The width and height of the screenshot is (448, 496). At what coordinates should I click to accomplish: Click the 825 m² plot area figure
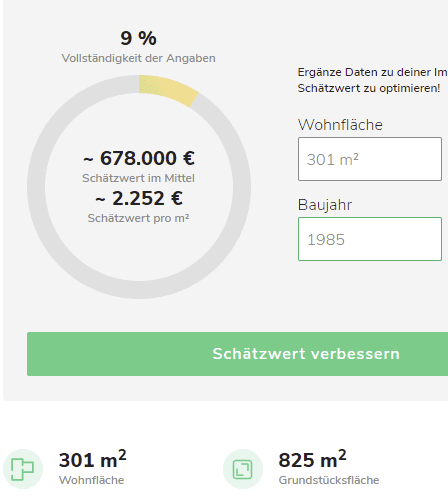(312, 459)
